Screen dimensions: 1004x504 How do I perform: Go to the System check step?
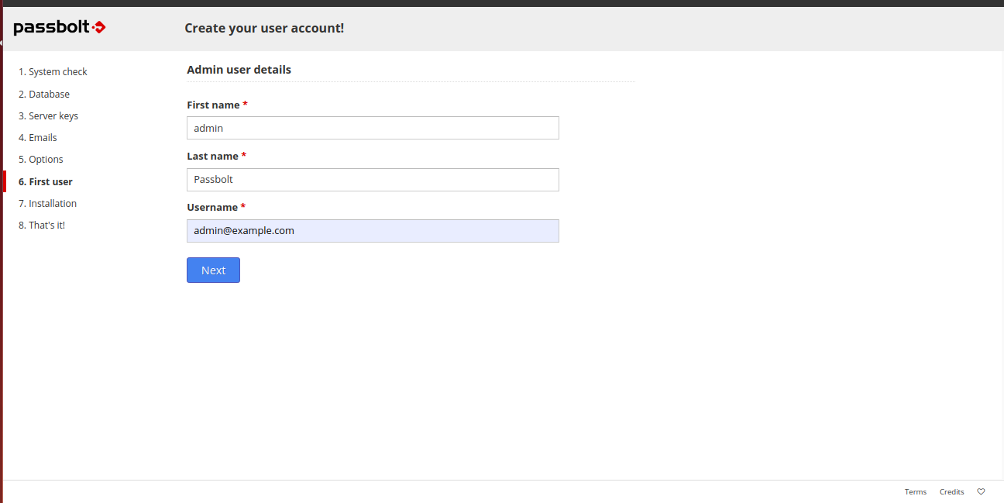[53, 72]
